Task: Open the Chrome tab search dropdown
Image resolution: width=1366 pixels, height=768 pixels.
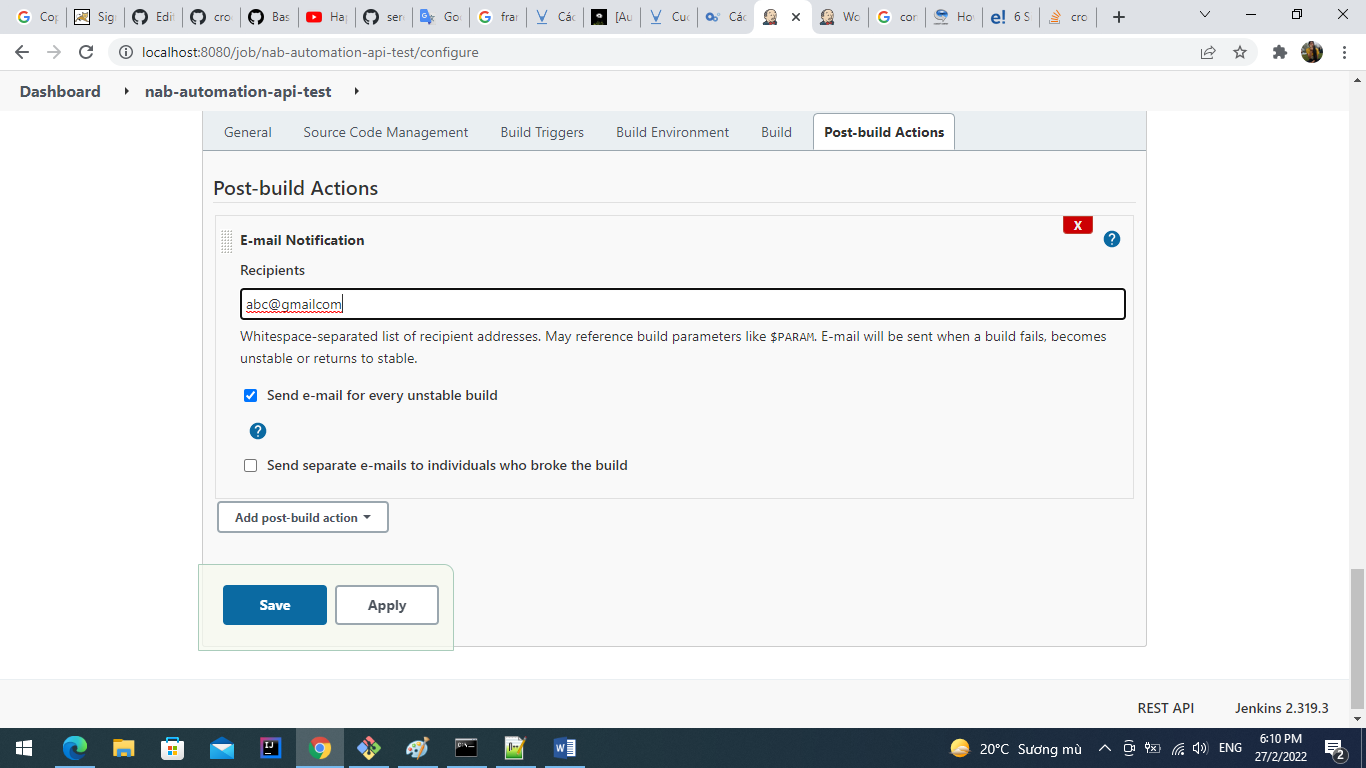Action: click(1205, 15)
